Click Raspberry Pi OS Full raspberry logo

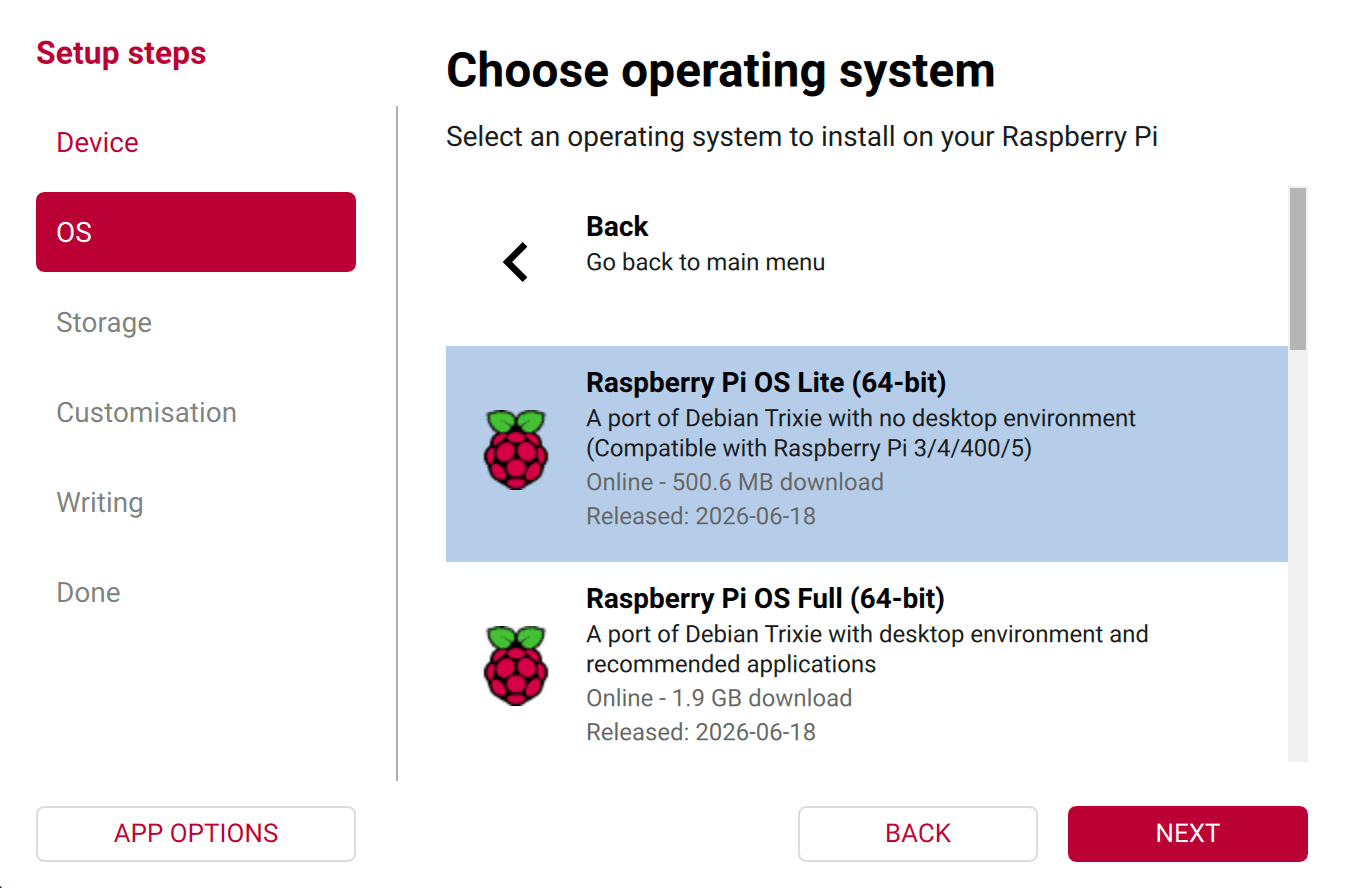coord(516,665)
